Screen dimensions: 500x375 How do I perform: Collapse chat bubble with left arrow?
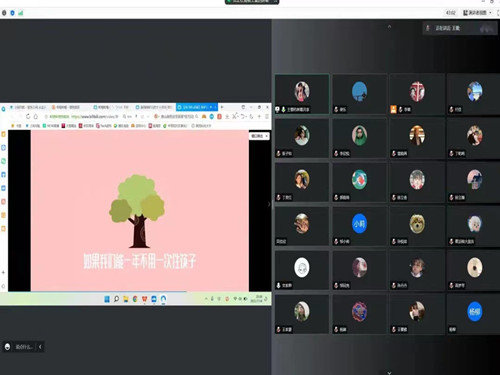point(40,347)
